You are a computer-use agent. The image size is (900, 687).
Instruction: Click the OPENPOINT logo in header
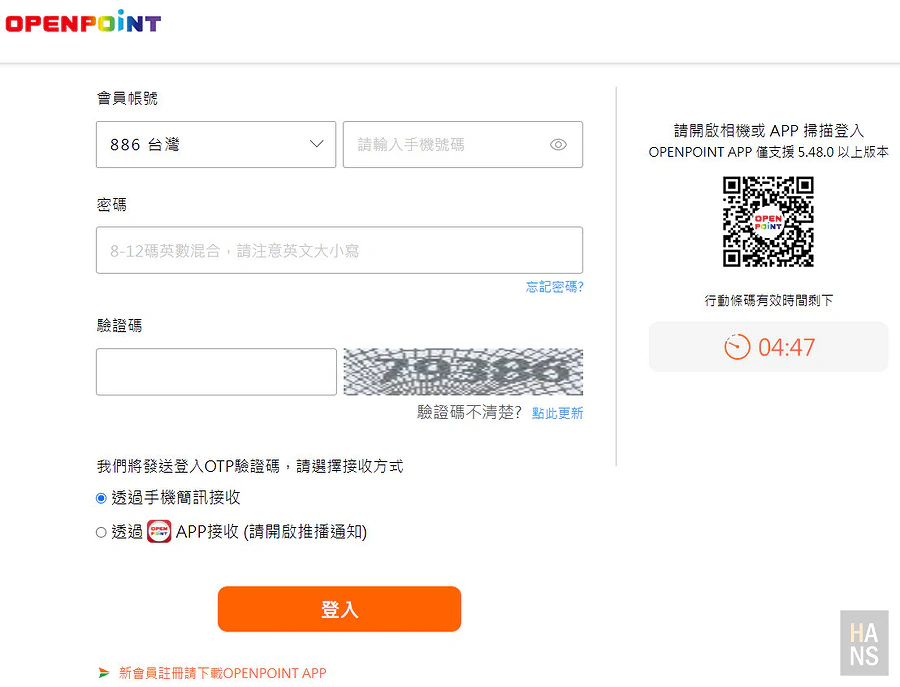click(82, 23)
